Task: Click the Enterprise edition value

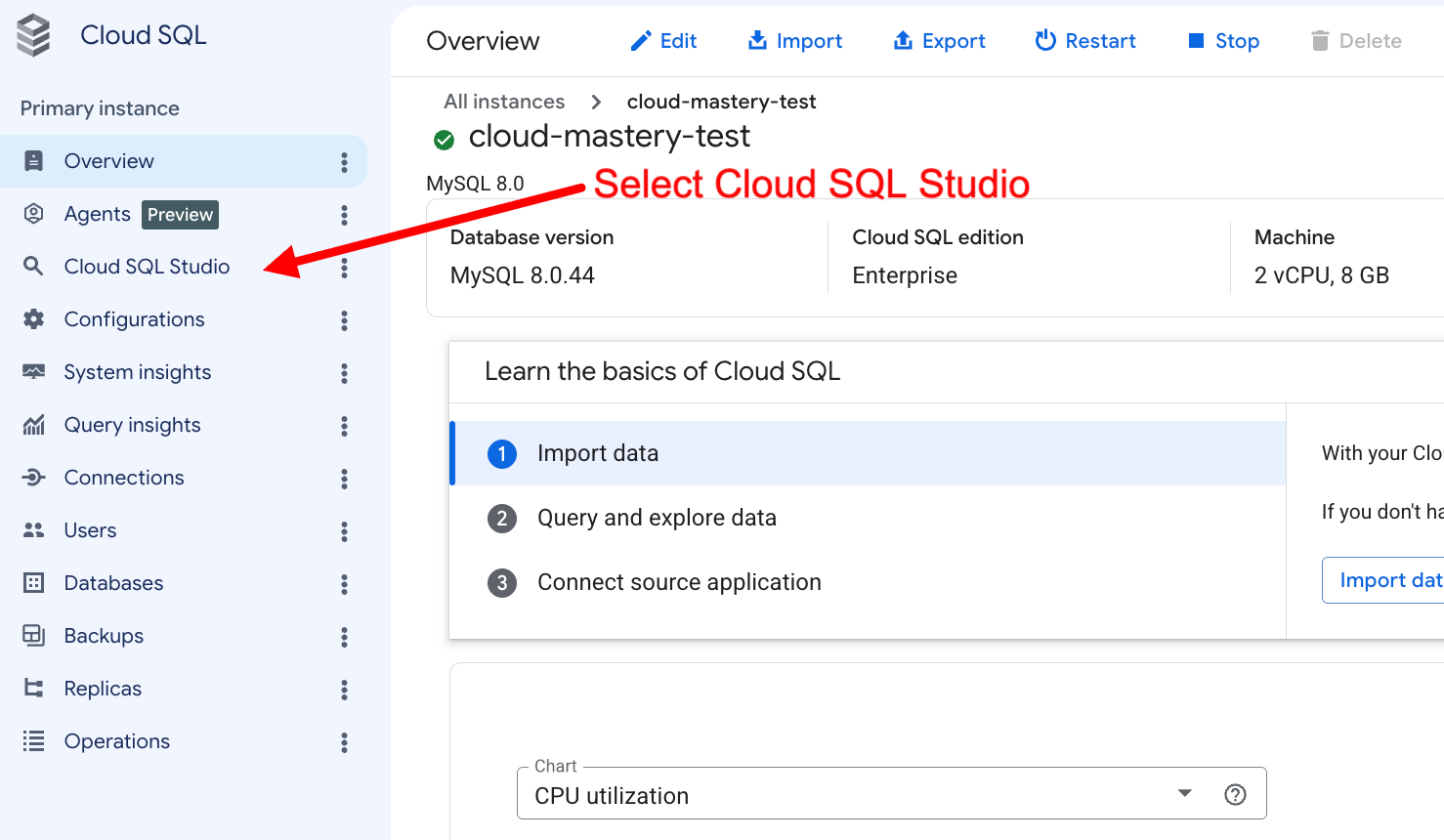Action: 905,275
